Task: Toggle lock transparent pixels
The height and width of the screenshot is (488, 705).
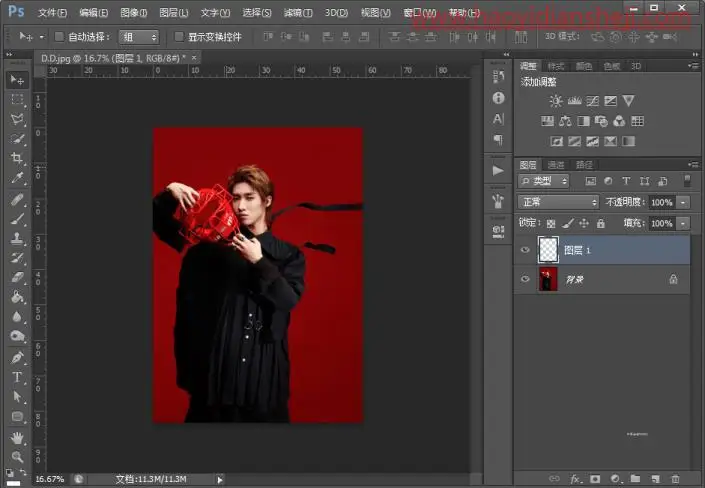Action: pos(551,223)
